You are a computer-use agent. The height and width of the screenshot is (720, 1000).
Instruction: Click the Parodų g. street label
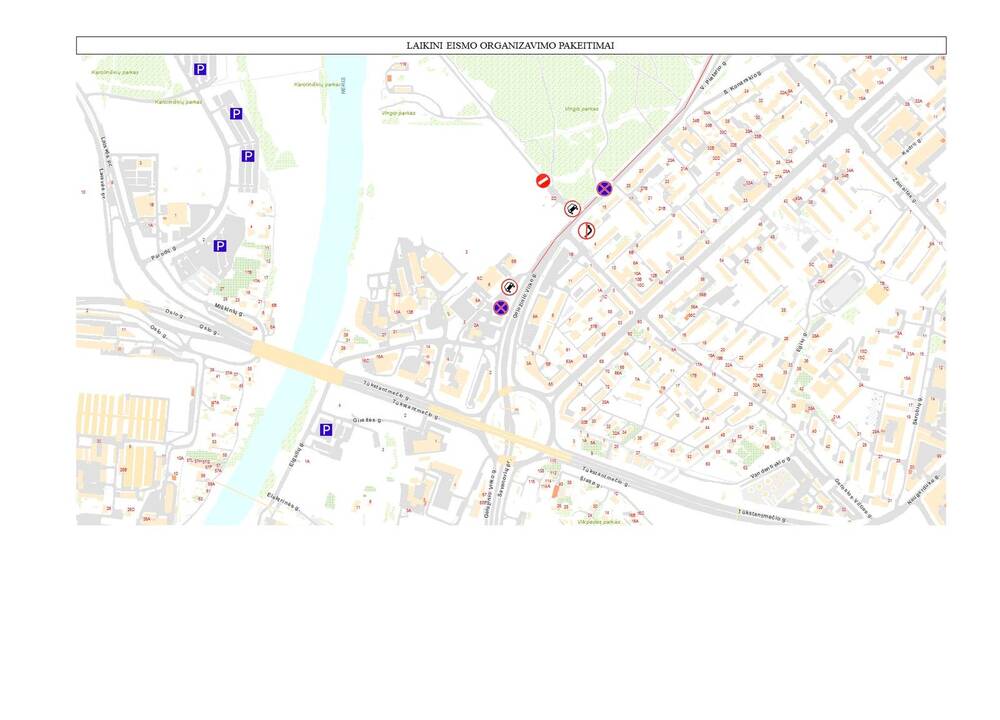coord(163,251)
